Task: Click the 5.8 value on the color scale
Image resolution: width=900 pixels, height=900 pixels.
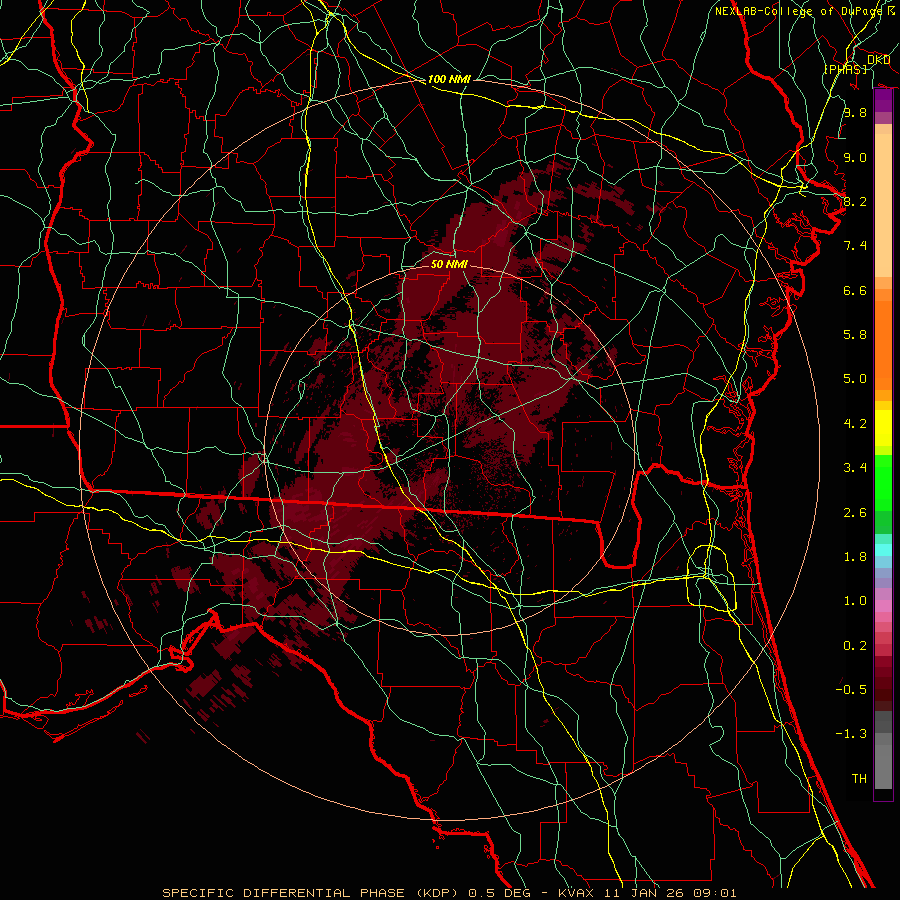Action: click(x=855, y=335)
